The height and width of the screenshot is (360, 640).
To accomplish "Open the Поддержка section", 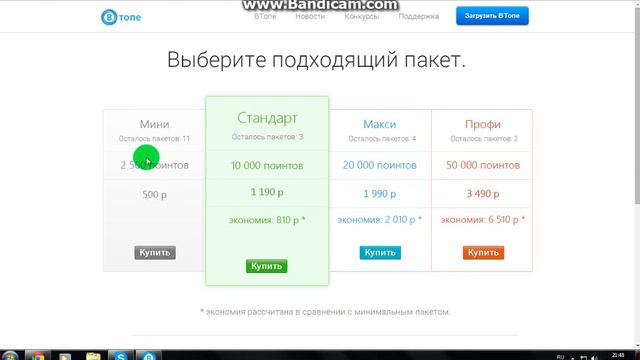I will tap(418, 16).
